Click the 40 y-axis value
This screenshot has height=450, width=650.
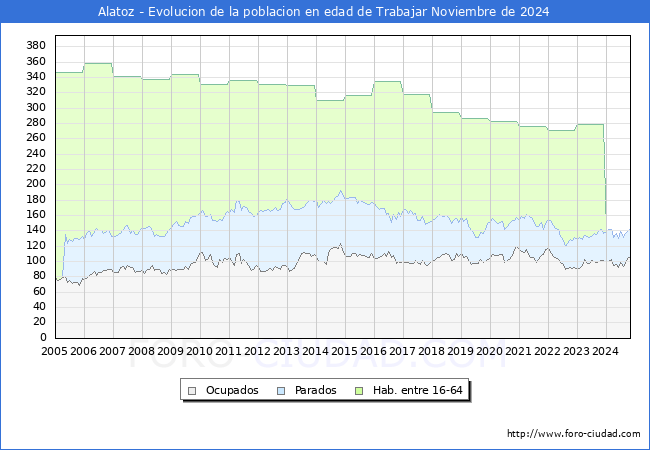pyautogui.click(x=39, y=306)
